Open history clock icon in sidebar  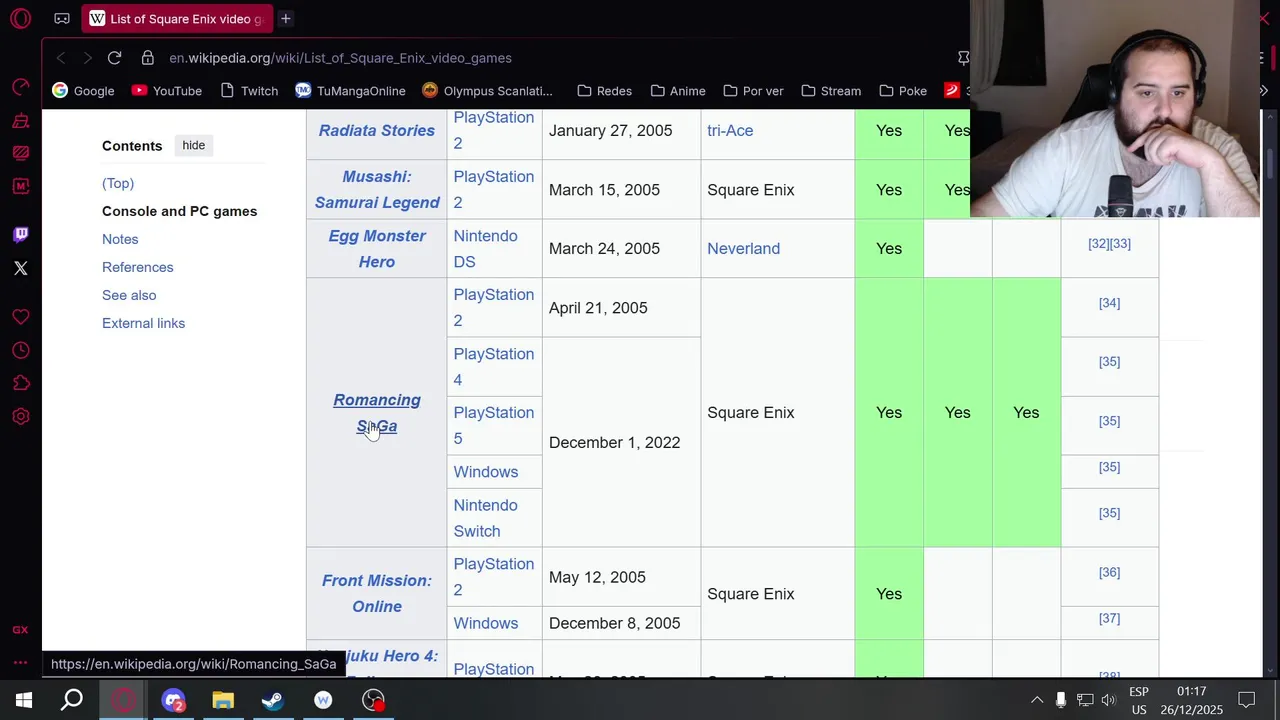(20, 350)
